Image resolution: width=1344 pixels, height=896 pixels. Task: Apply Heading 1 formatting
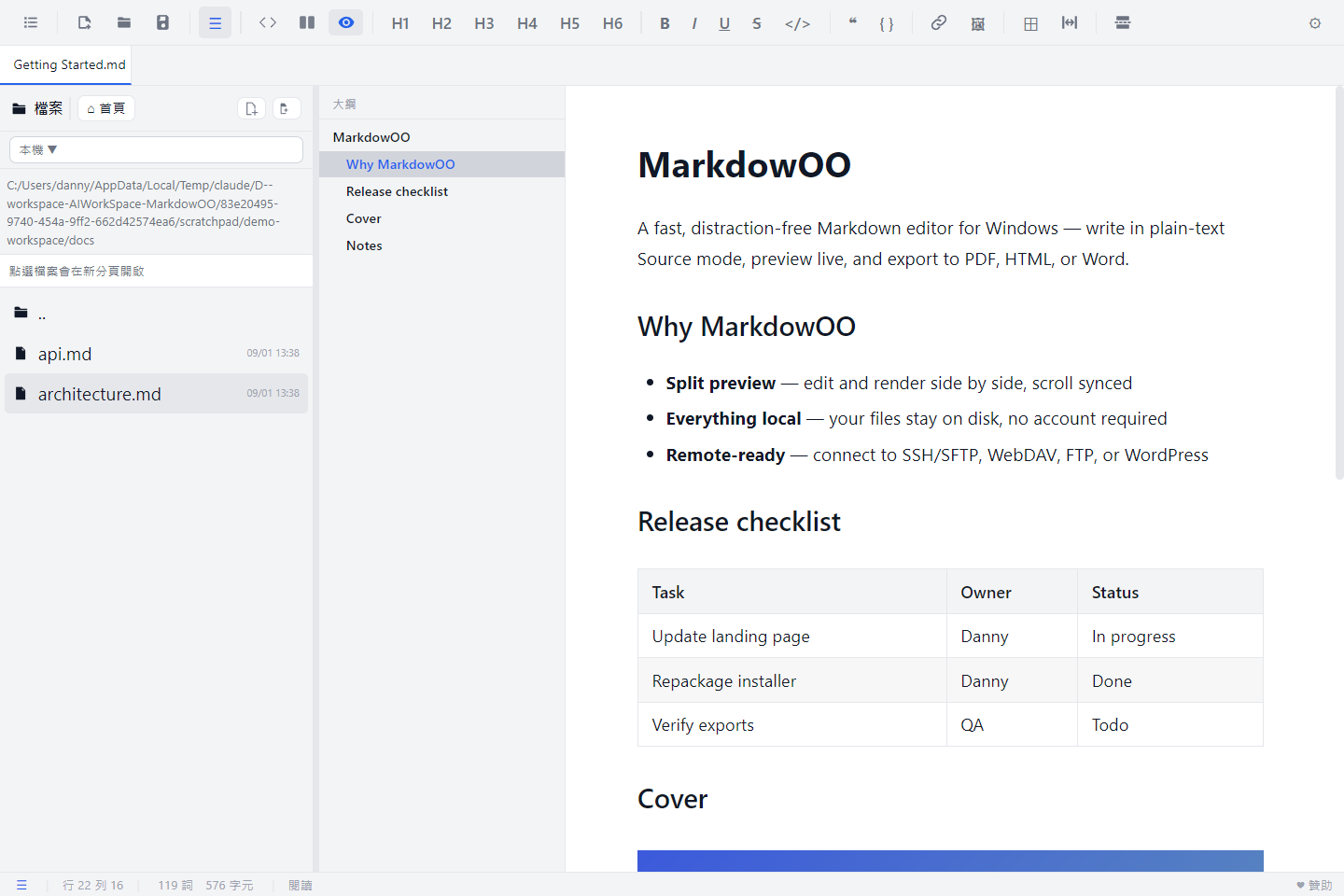point(400,23)
